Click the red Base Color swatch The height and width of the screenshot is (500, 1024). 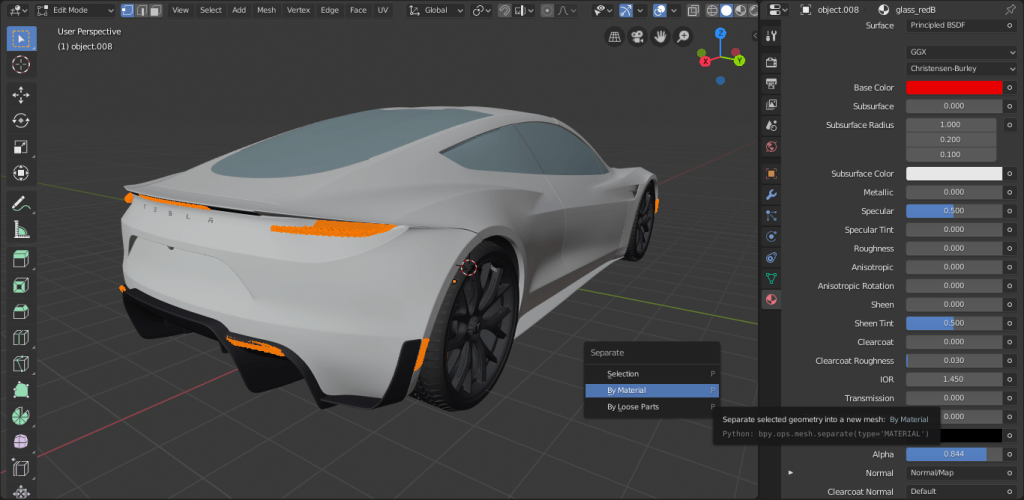click(x=953, y=87)
